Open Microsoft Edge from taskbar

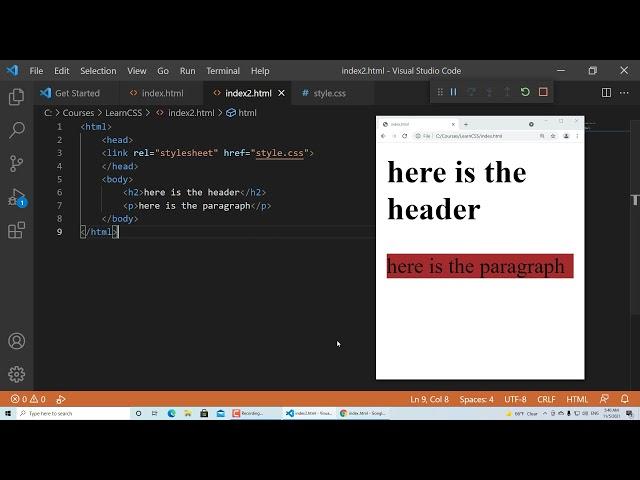pos(171,413)
